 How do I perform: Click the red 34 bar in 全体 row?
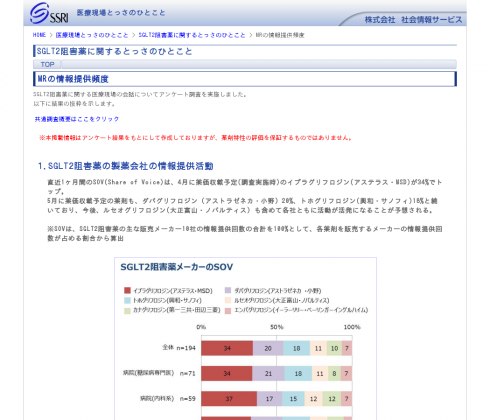[x=227, y=348]
